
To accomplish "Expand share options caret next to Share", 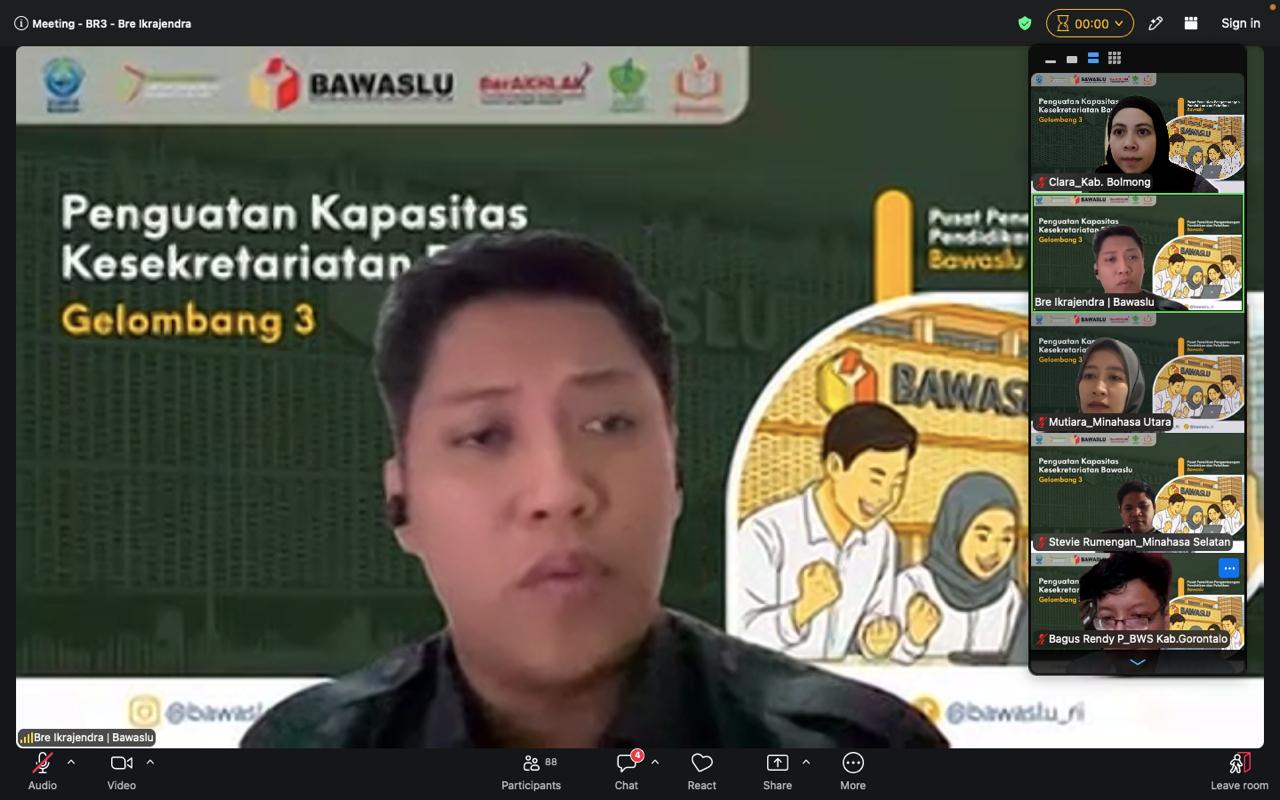I will (x=806, y=762).
